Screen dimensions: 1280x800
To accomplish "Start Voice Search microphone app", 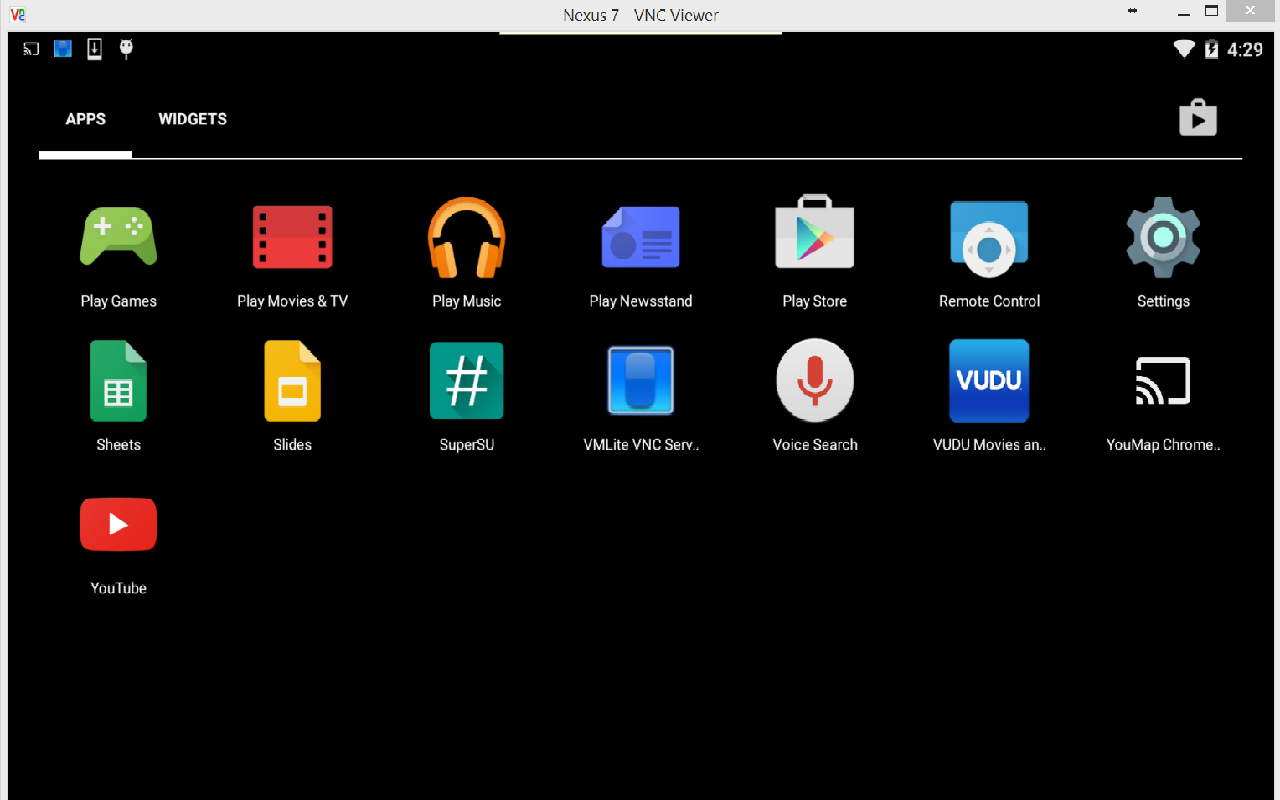I will coord(814,381).
